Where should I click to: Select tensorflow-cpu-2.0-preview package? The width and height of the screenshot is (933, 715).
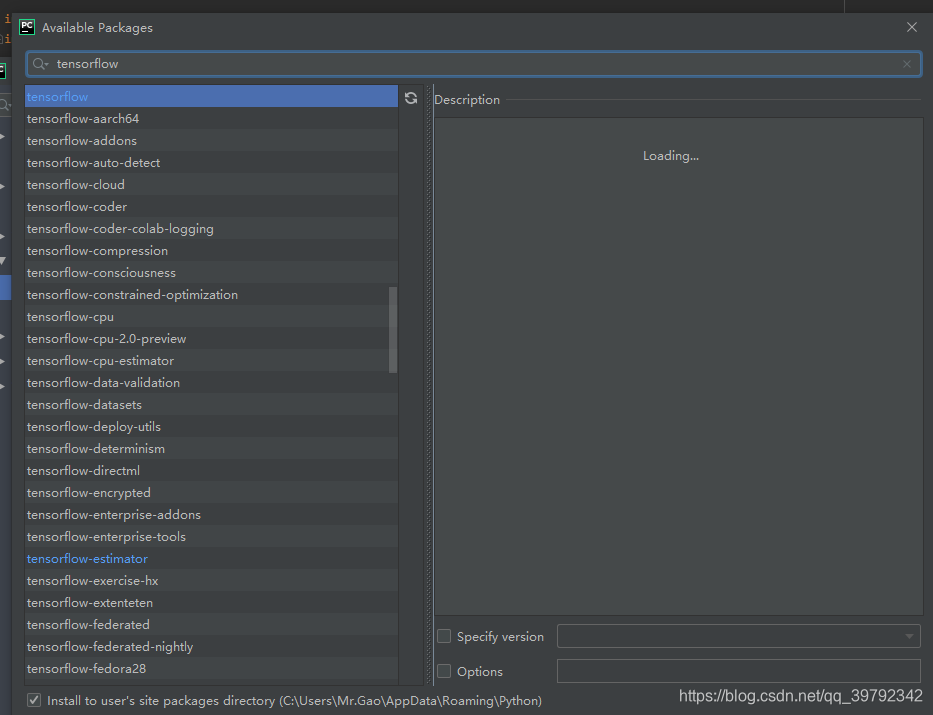click(211, 338)
